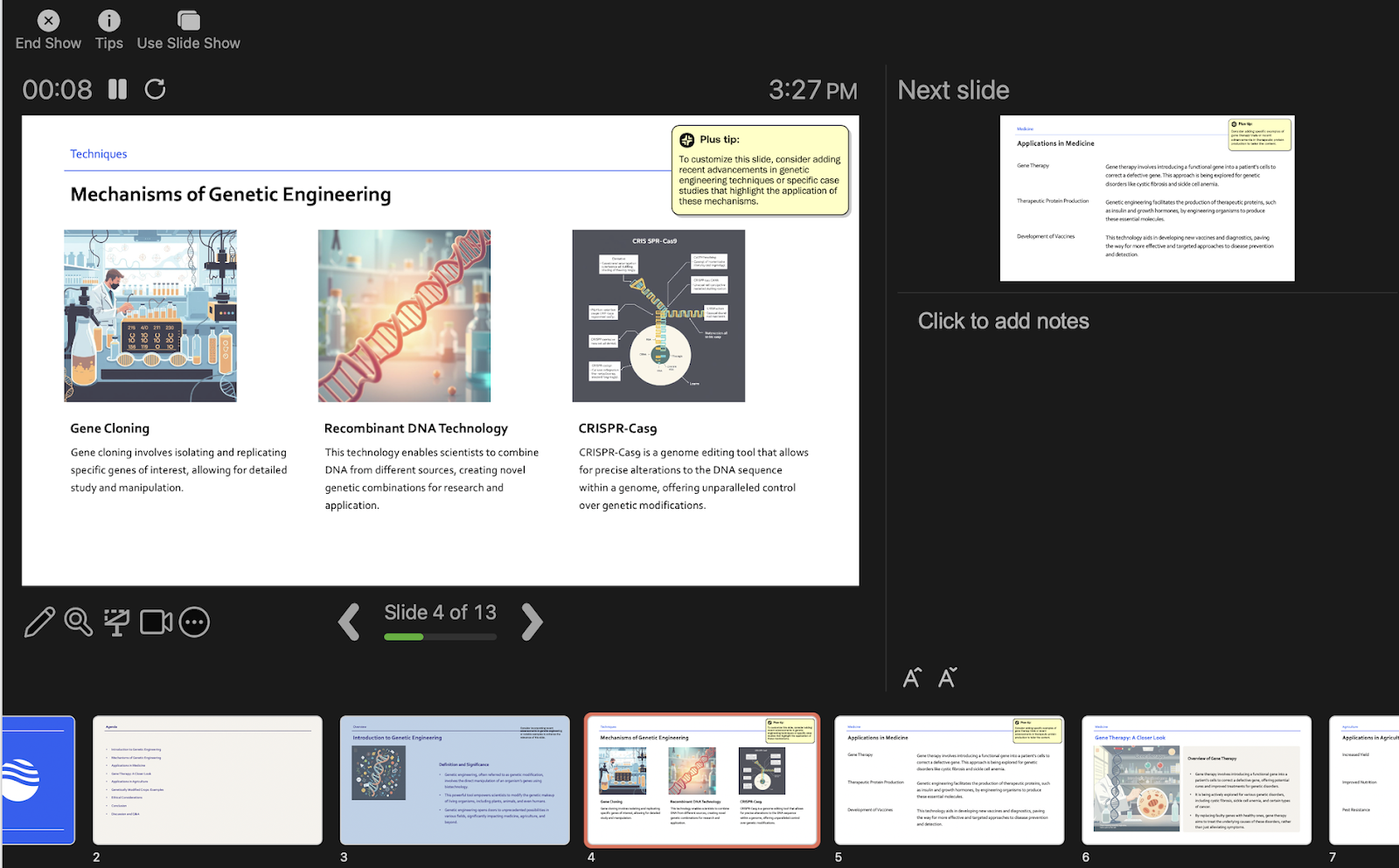Click to add notes field
This screenshot has width=1399, height=868.
[1003, 321]
